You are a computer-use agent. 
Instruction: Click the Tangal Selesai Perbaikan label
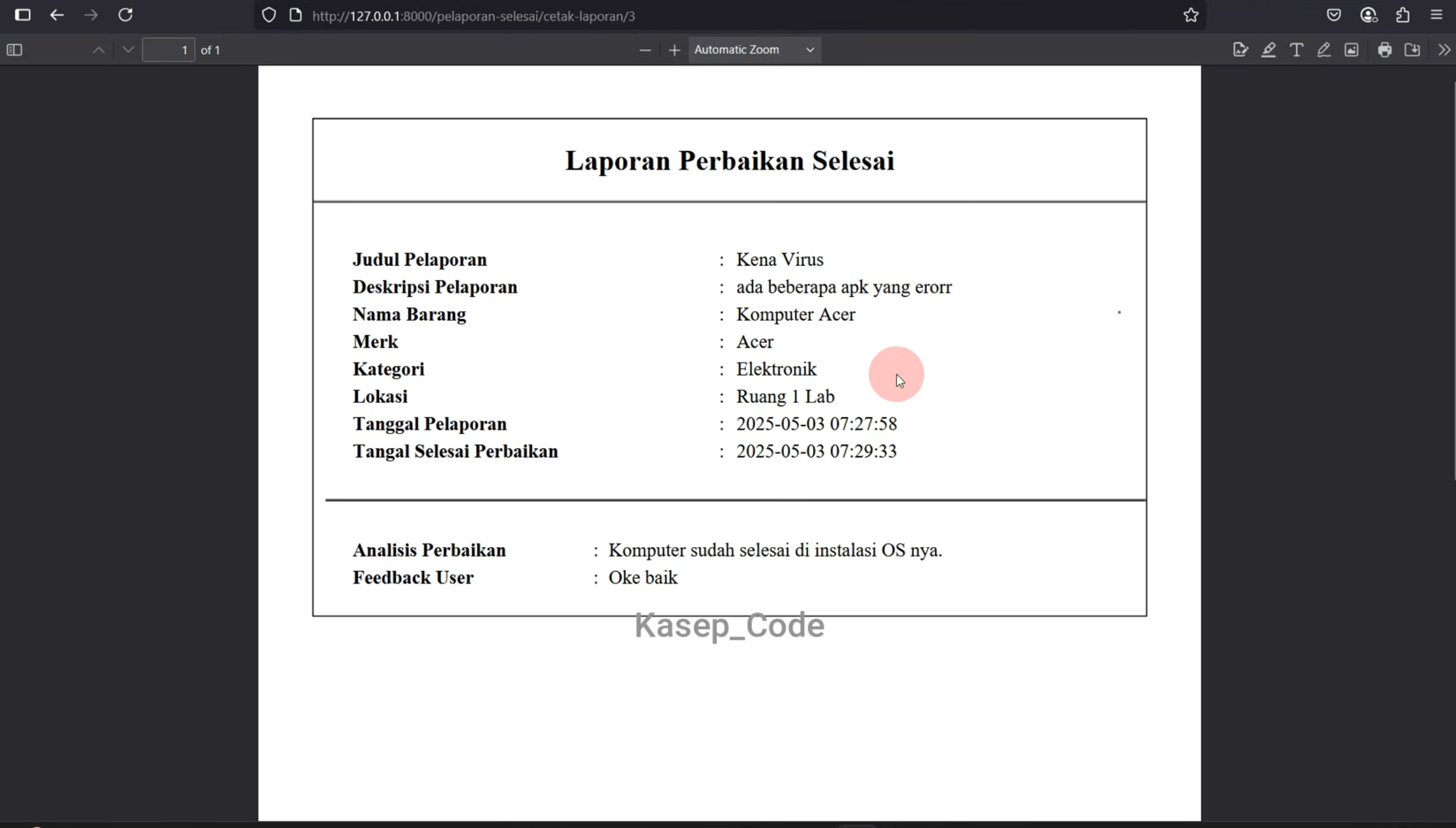pyautogui.click(x=455, y=451)
